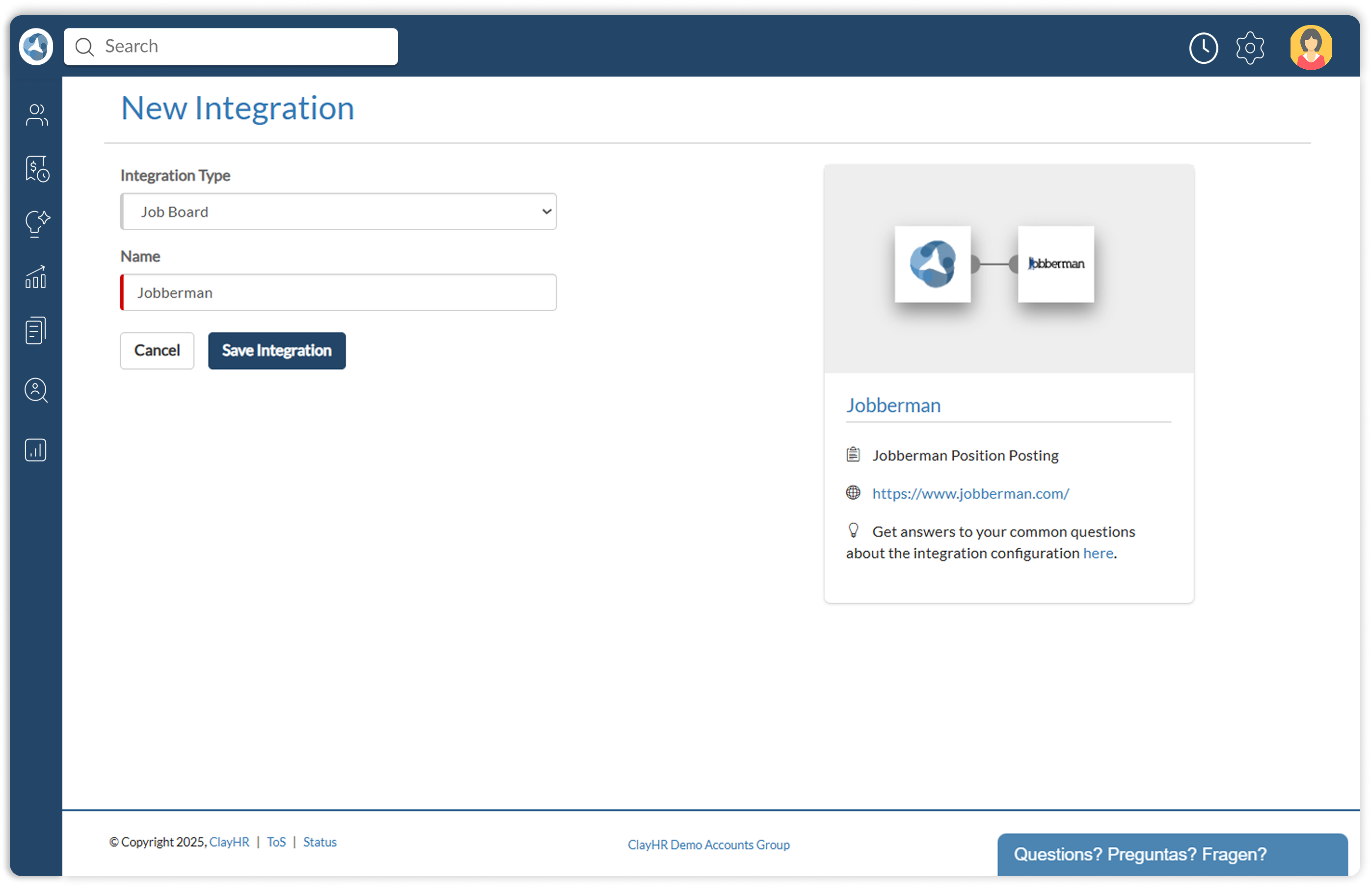1372x887 pixels.
Task: Click the lightbulb sparkle icon in the sidebar
Action: coord(36,223)
